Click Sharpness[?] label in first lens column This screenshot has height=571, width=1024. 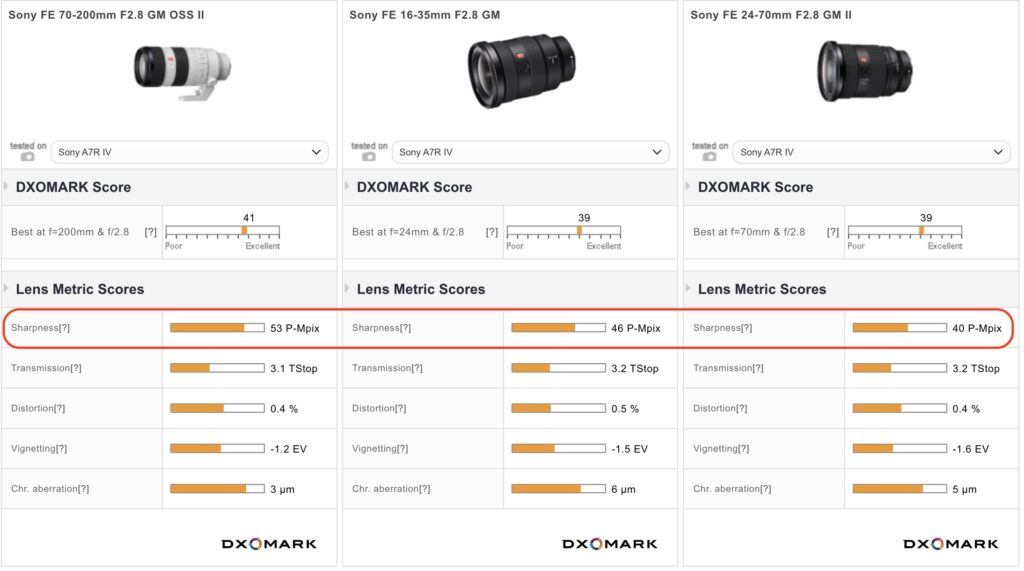pyautogui.click(x=40, y=328)
